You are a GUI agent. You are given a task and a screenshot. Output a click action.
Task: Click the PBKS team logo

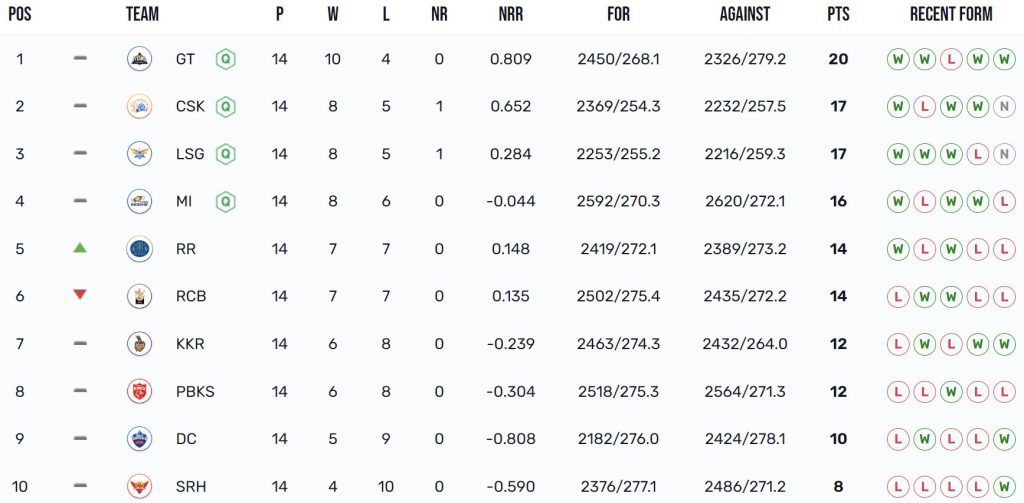coord(140,391)
